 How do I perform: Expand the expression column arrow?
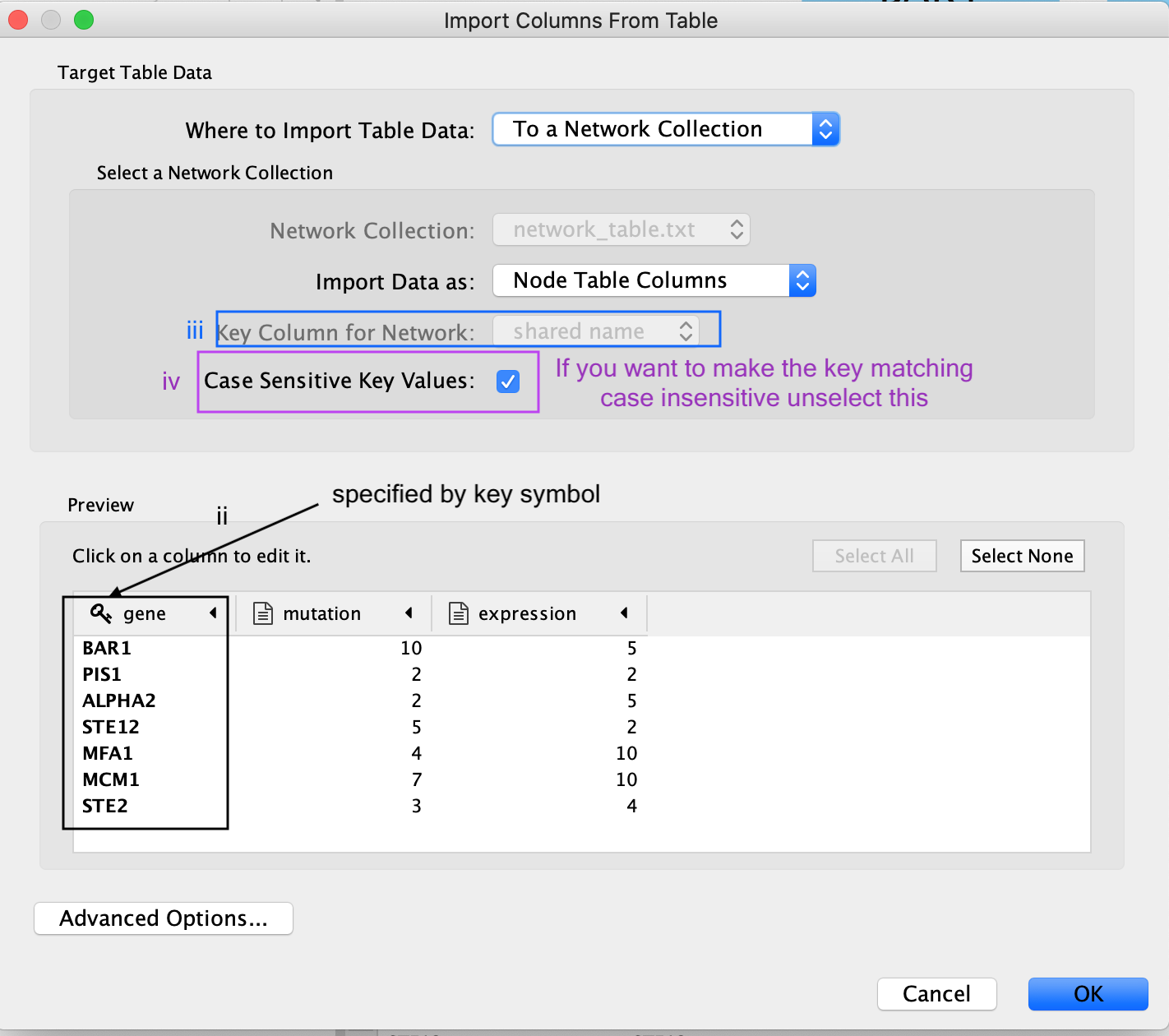pyautogui.click(x=624, y=613)
